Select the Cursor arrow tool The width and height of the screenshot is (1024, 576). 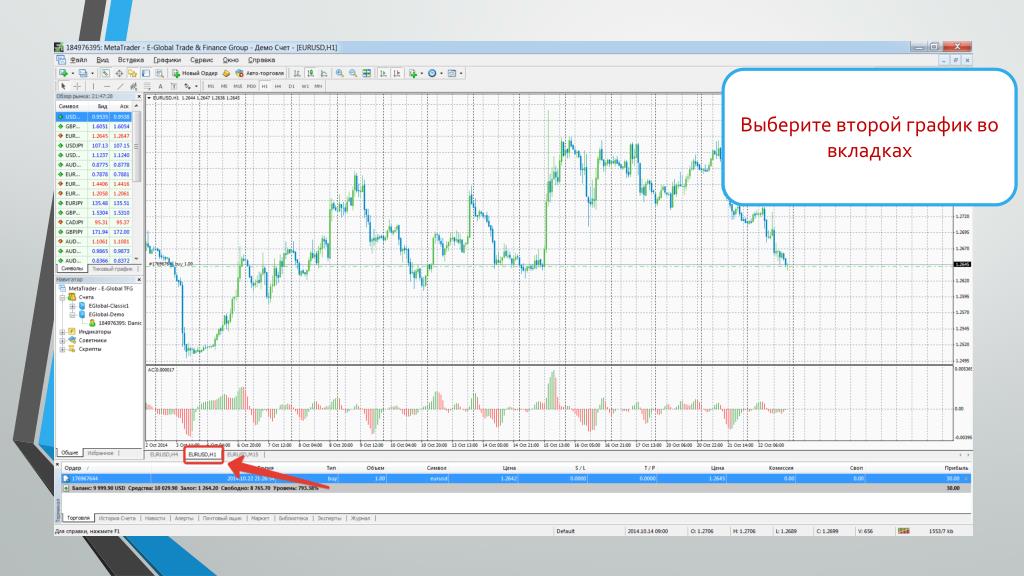pos(63,86)
